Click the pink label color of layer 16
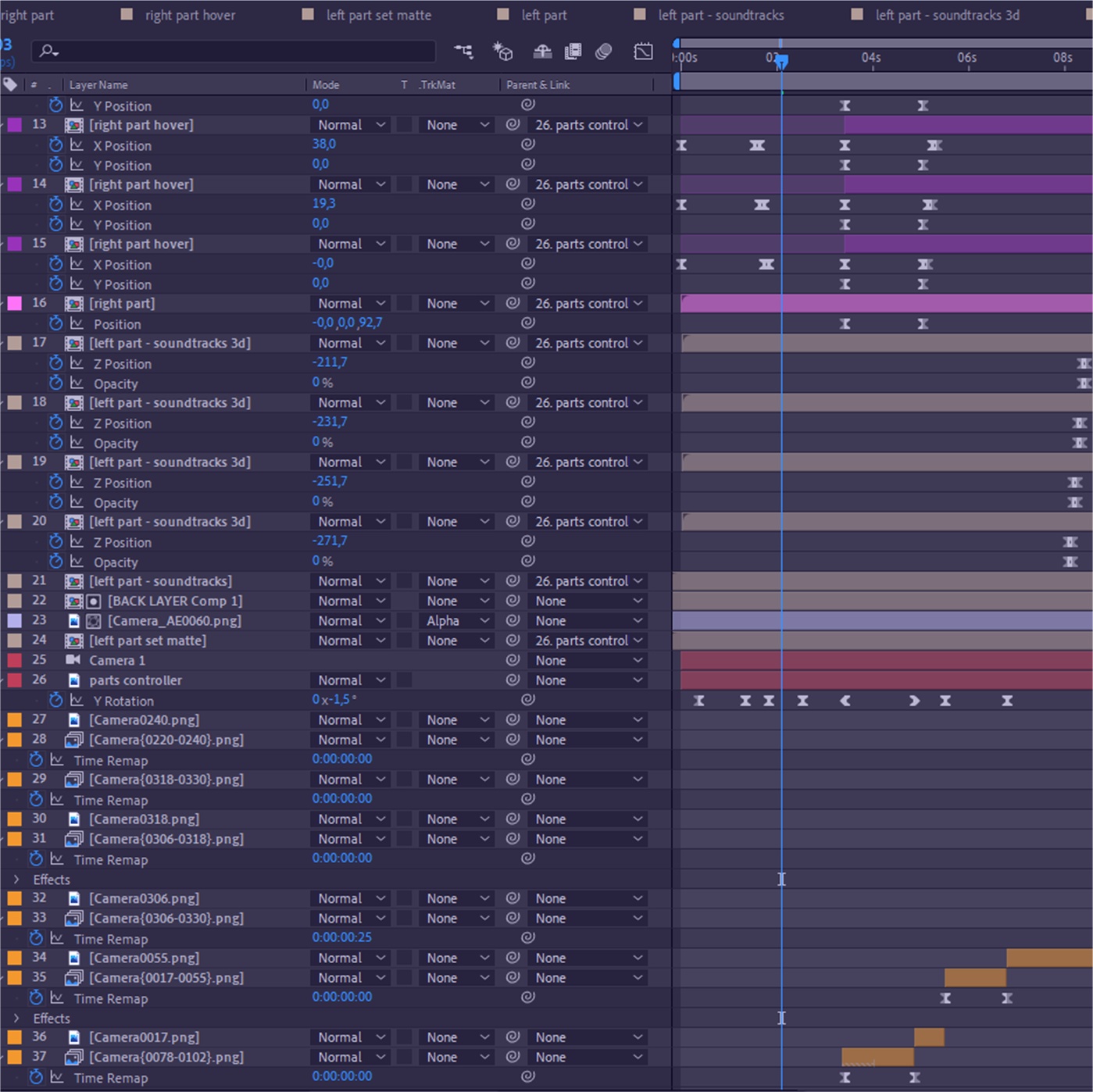The width and height of the screenshot is (1093, 1092). [x=15, y=303]
